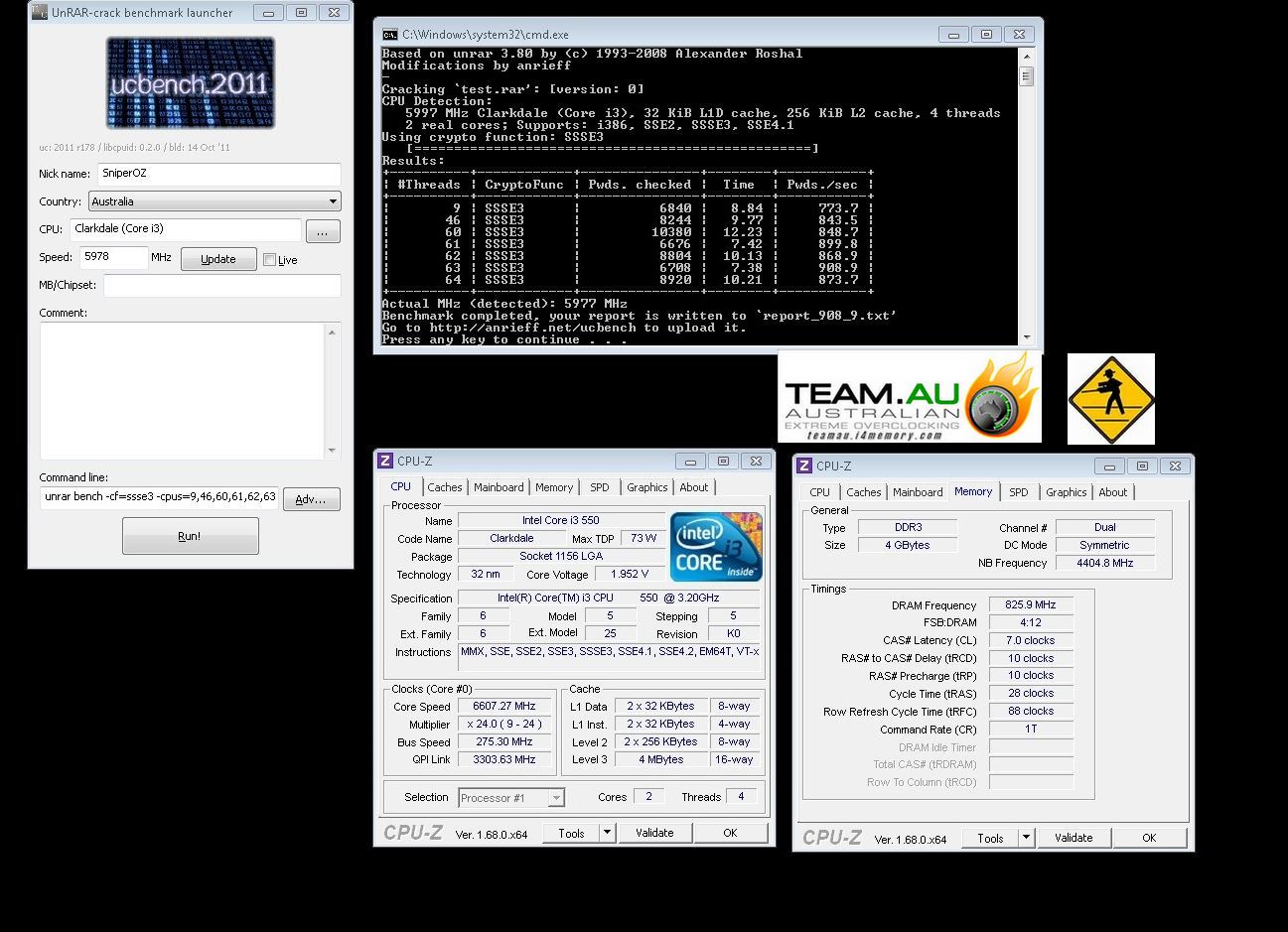
Task: Click the MB/Chipset input field
Action: (221, 286)
